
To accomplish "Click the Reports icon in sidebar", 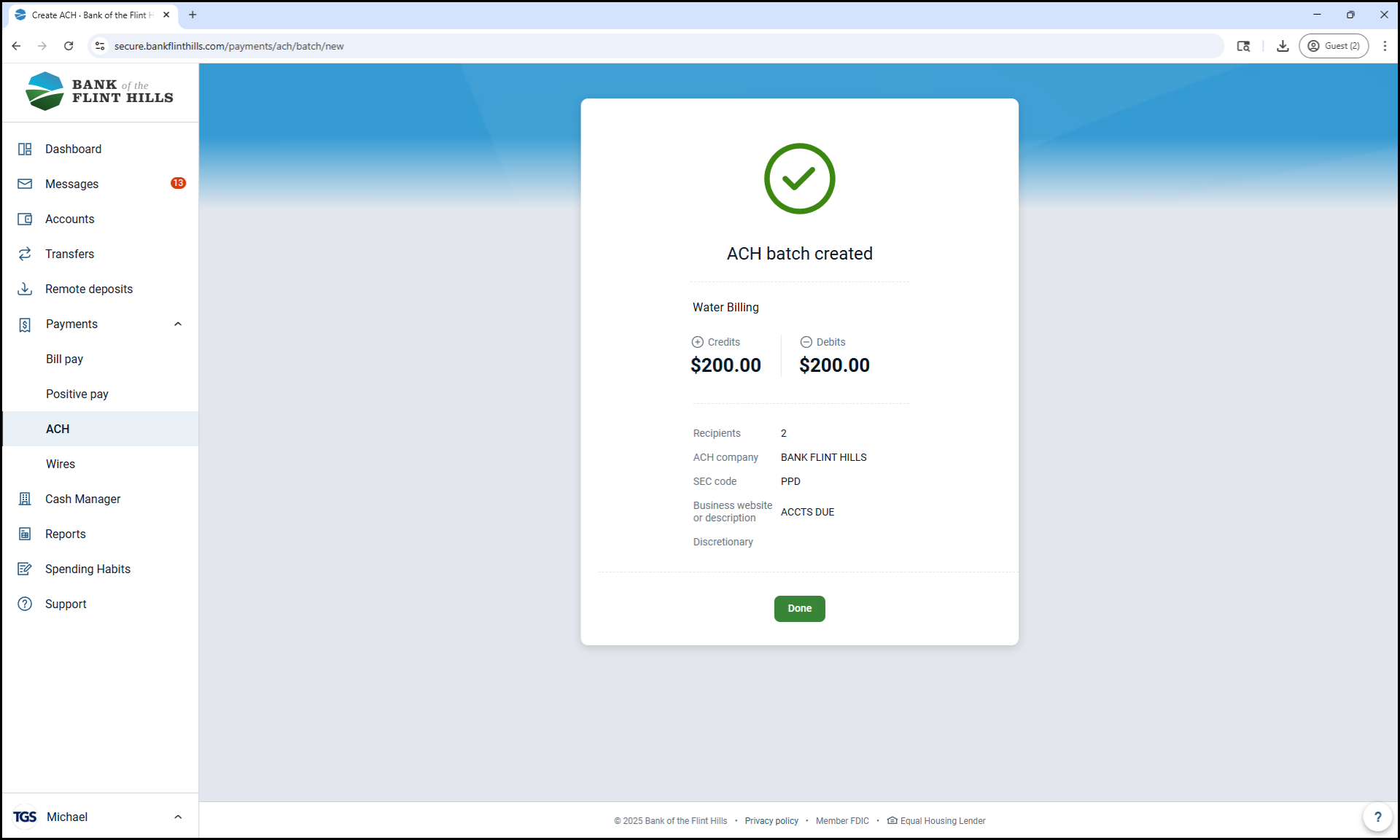I will (25, 534).
